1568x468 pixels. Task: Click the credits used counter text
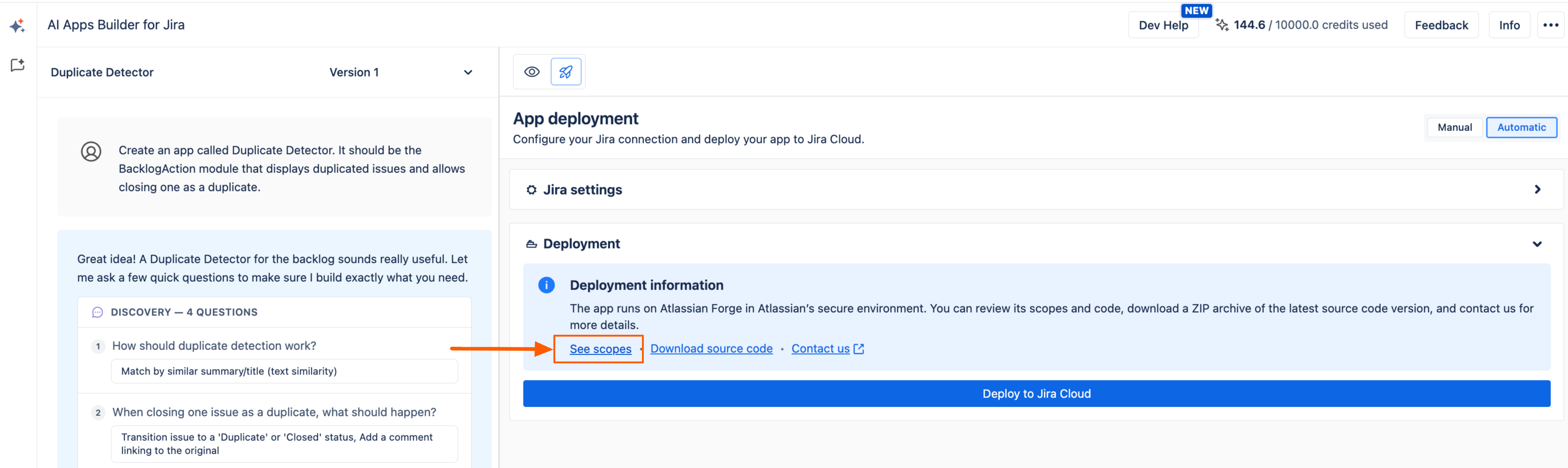coord(1310,25)
